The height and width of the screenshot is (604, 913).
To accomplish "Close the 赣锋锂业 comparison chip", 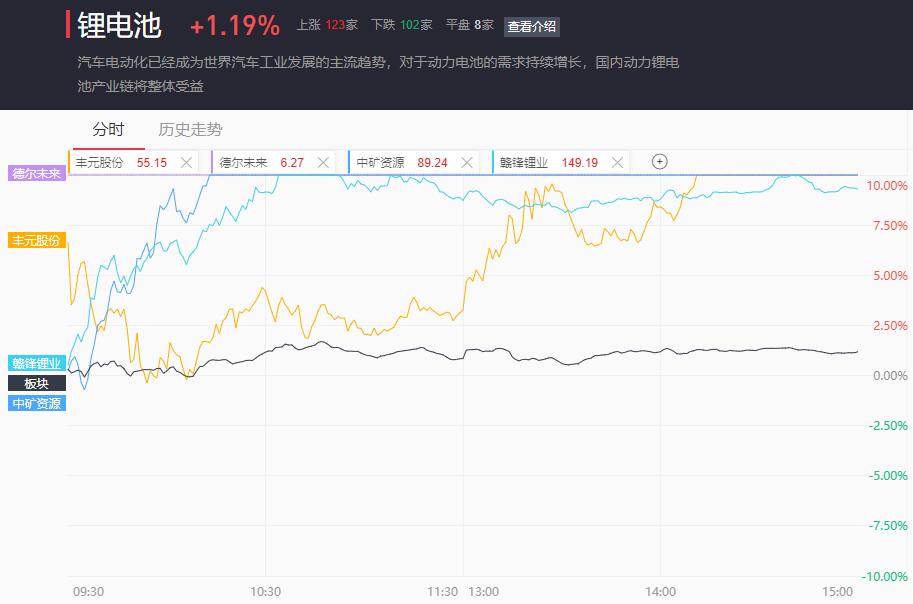I will (x=617, y=163).
